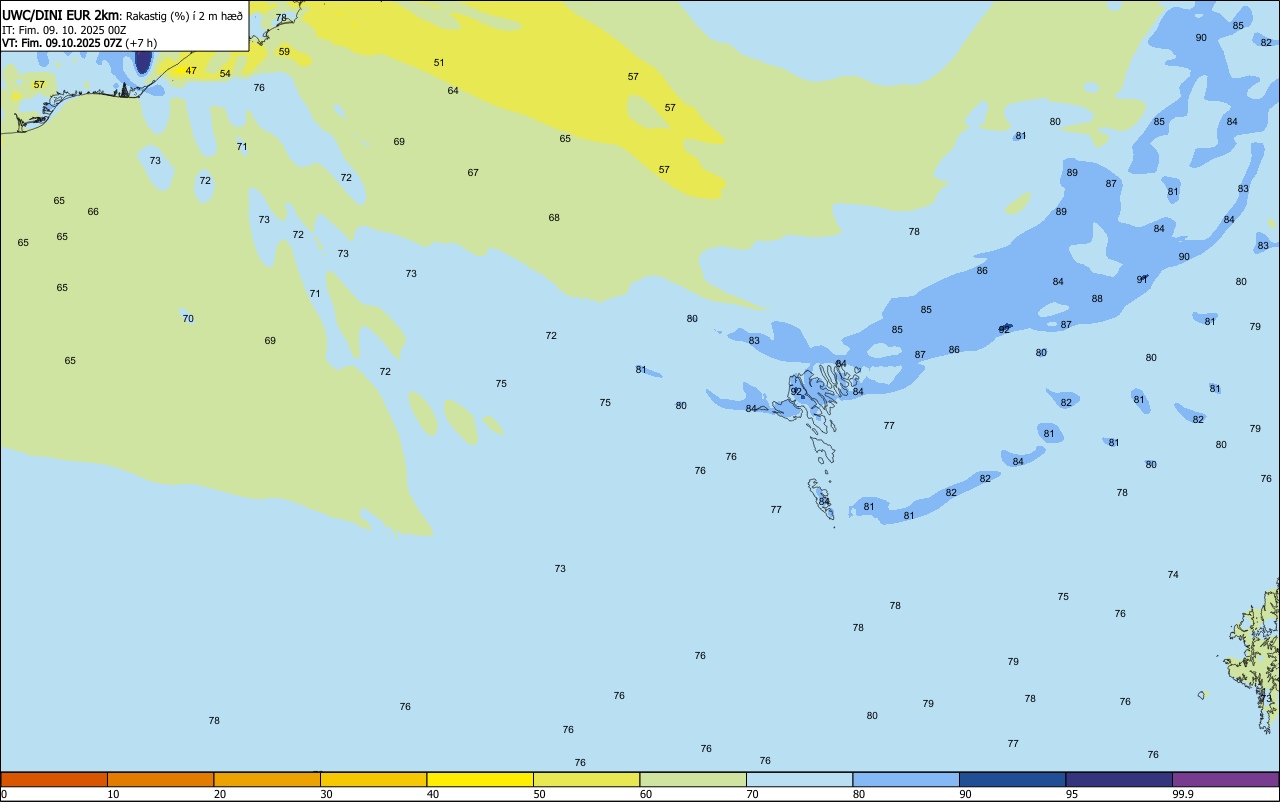Click the golden 30–40 legend swatch
Viewport: 1280px width, 802px height.
[x=373, y=779]
